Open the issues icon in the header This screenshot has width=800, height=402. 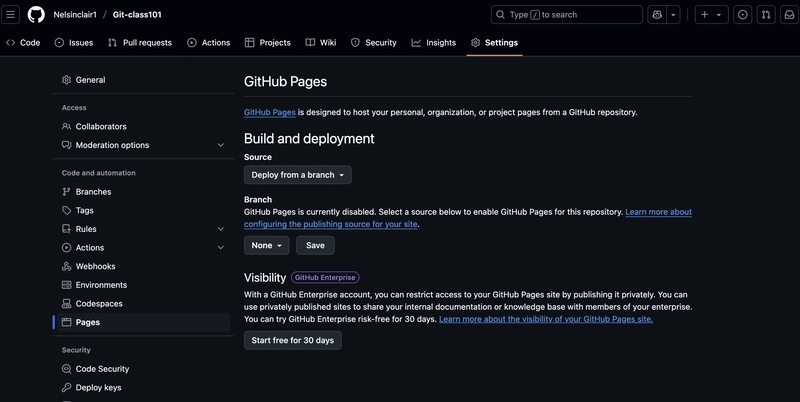(742, 15)
